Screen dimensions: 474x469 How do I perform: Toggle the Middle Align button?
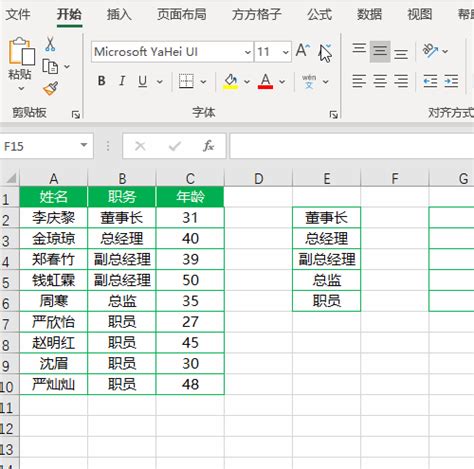pyautogui.click(x=380, y=51)
